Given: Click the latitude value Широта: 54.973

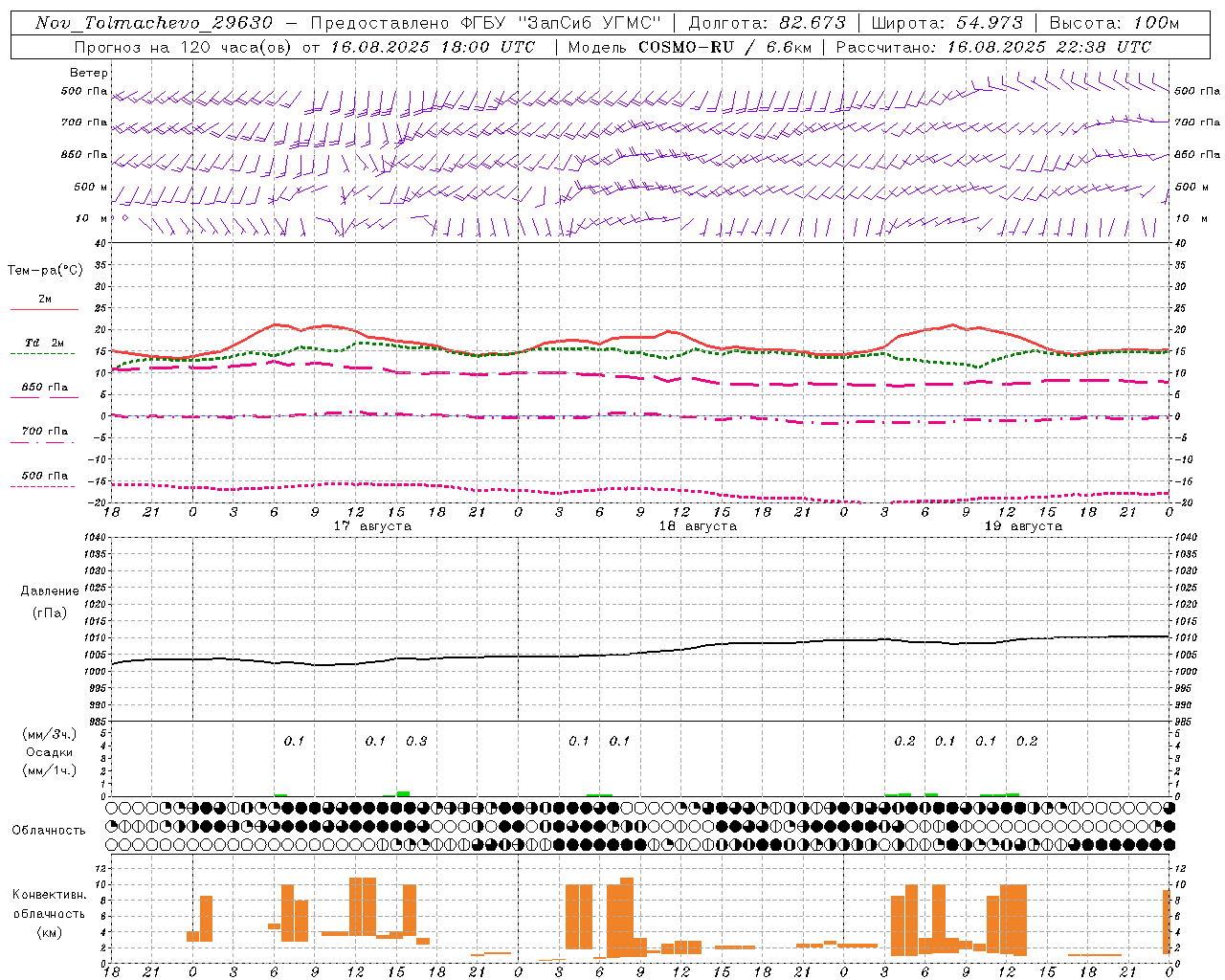Looking at the screenshot, I should 947,23.
